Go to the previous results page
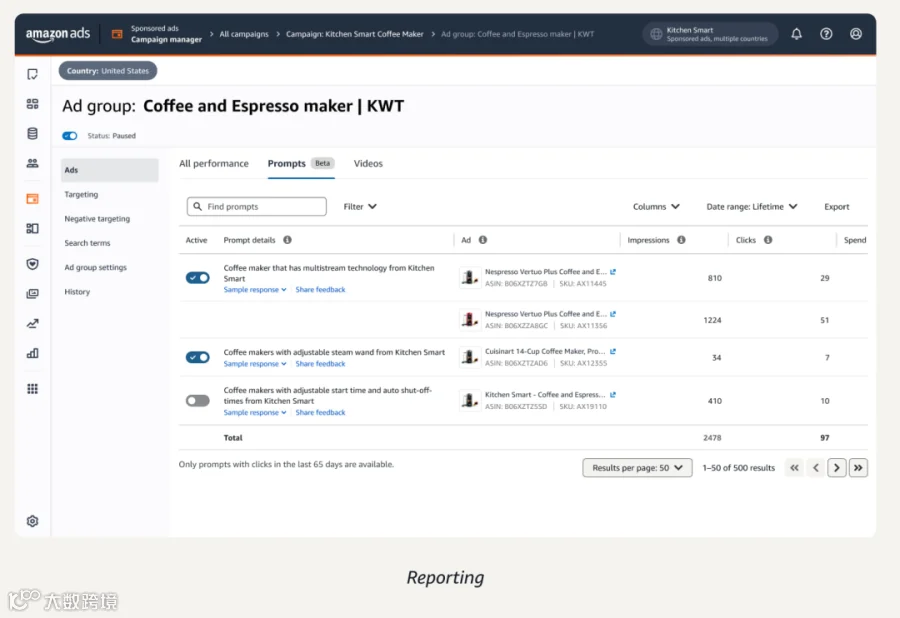The image size is (900, 618). pos(816,468)
